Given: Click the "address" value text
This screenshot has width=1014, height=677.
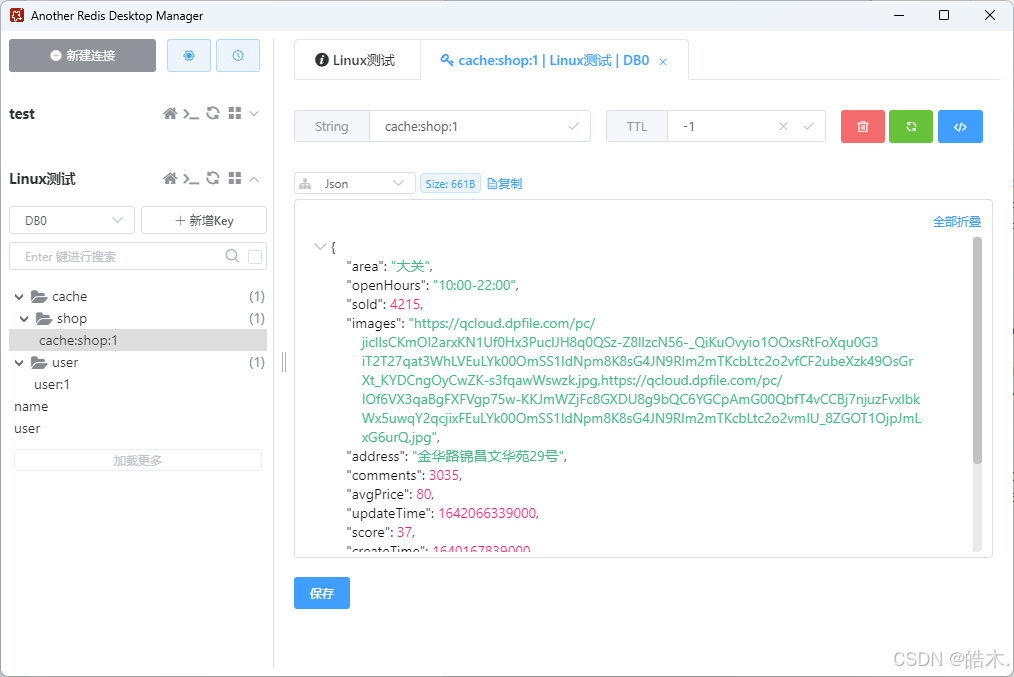Looking at the screenshot, I should [x=488, y=457].
